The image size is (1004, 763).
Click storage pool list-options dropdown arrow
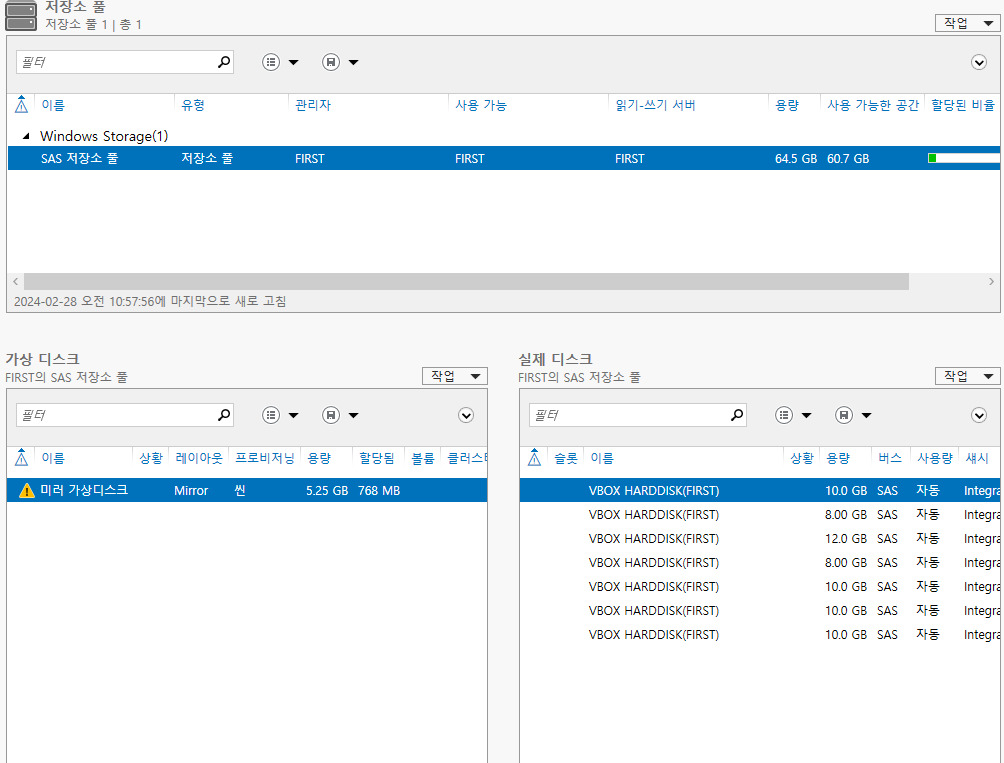point(293,62)
